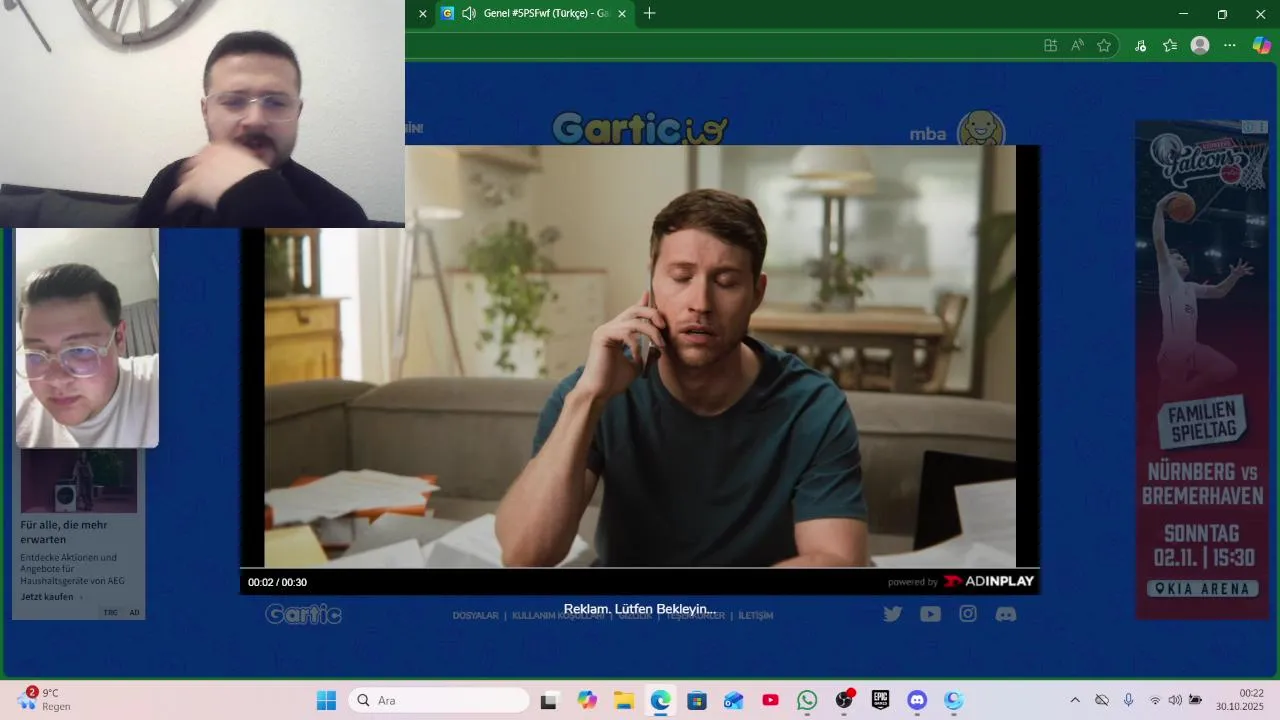1280x720 pixels.
Task: Show hidden system tray icons
Action: 1075,700
